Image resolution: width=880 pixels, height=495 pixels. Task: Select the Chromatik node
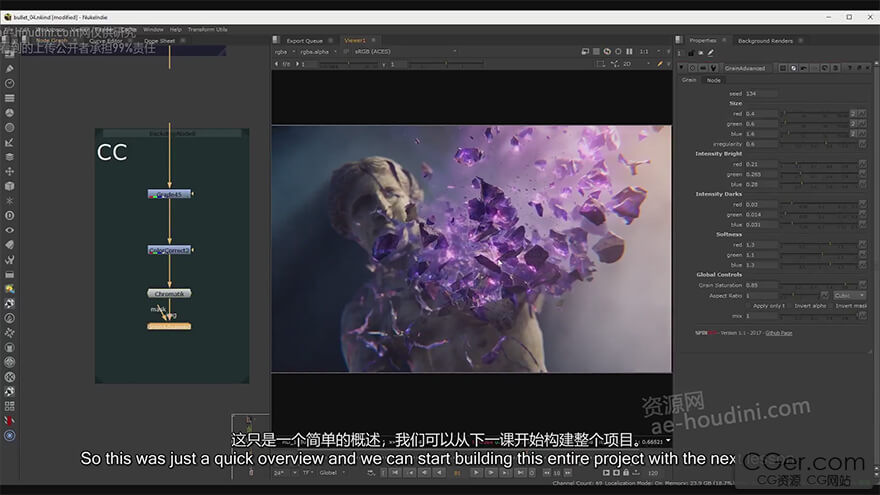[169, 294]
